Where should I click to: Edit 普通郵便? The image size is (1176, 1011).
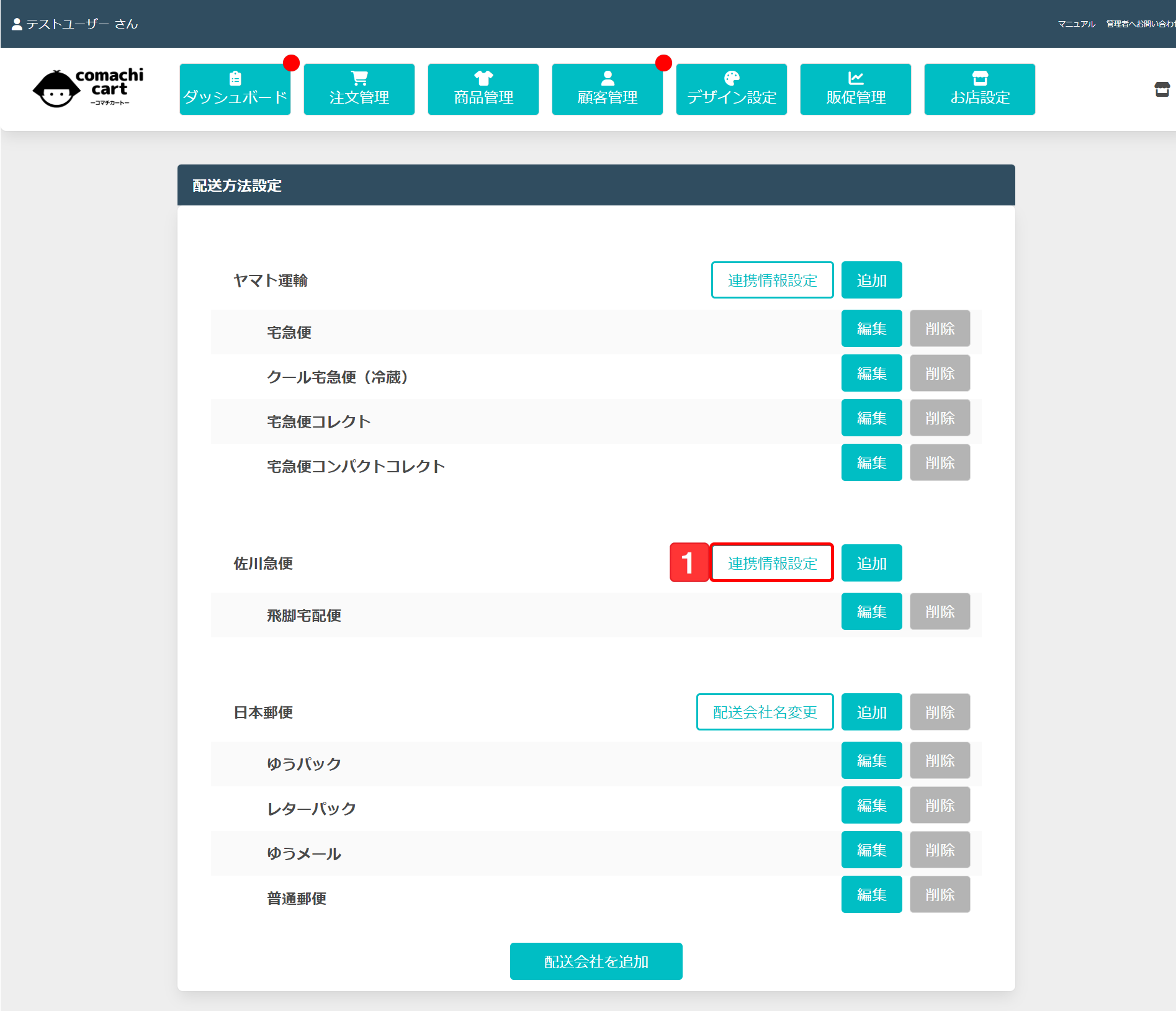pyautogui.click(x=871, y=894)
